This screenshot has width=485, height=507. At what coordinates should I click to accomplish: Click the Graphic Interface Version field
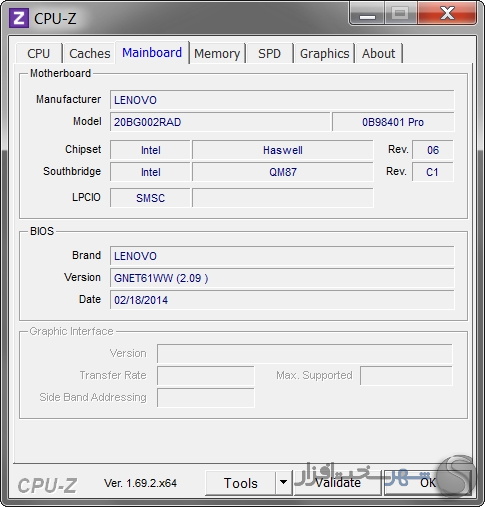[x=305, y=354]
